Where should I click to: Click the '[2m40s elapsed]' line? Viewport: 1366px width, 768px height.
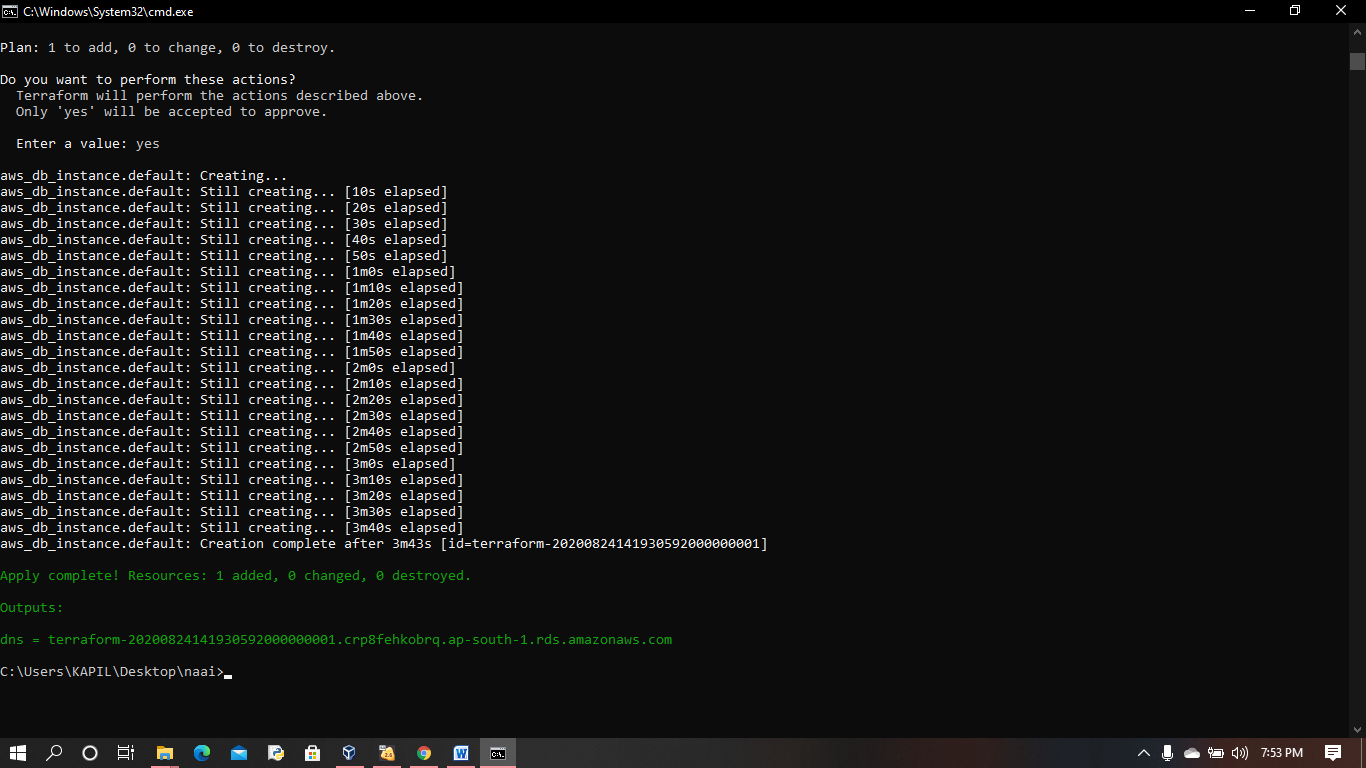pyautogui.click(x=232, y=432)
